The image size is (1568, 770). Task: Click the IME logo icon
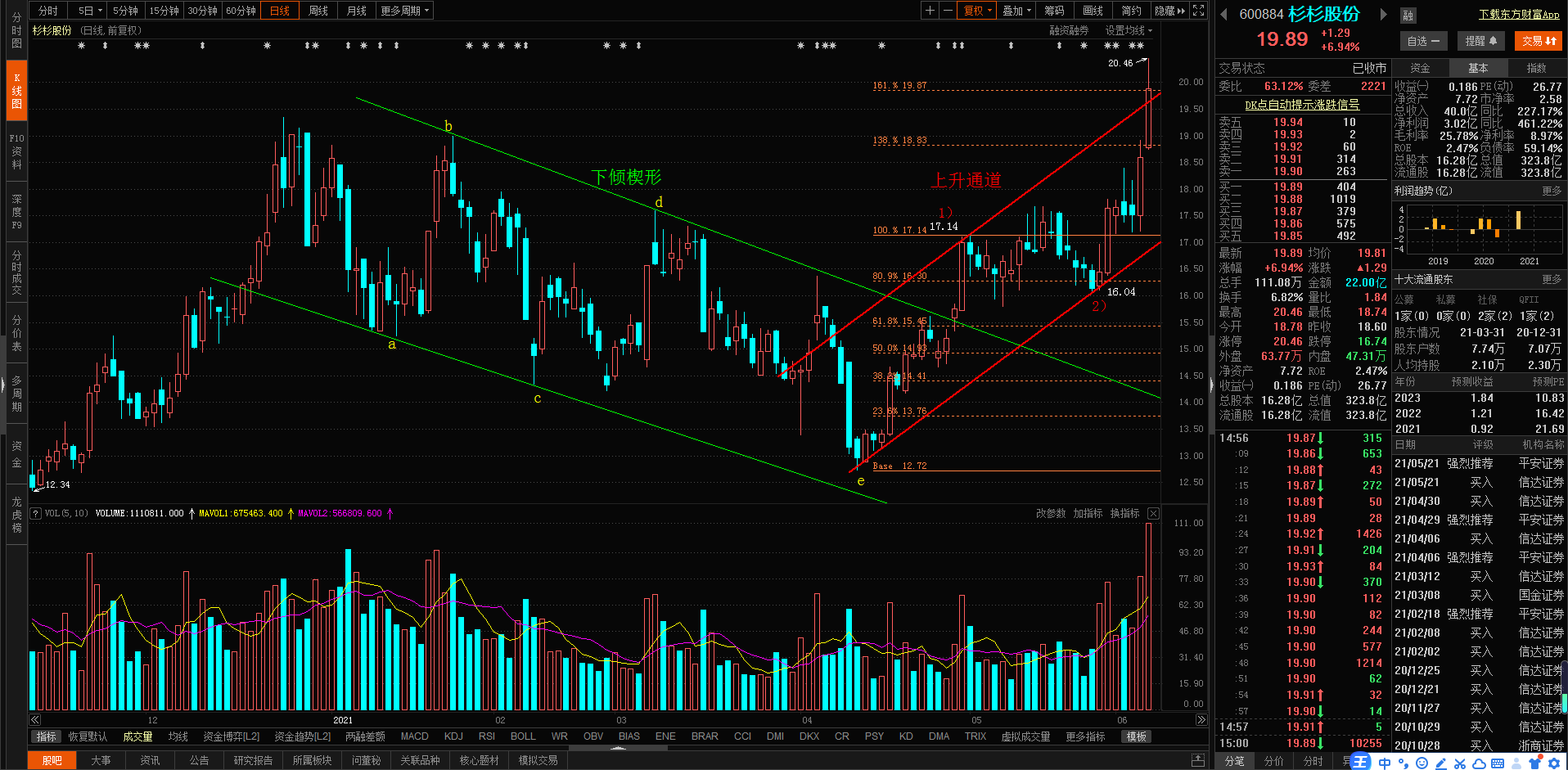pos(1360,763)
